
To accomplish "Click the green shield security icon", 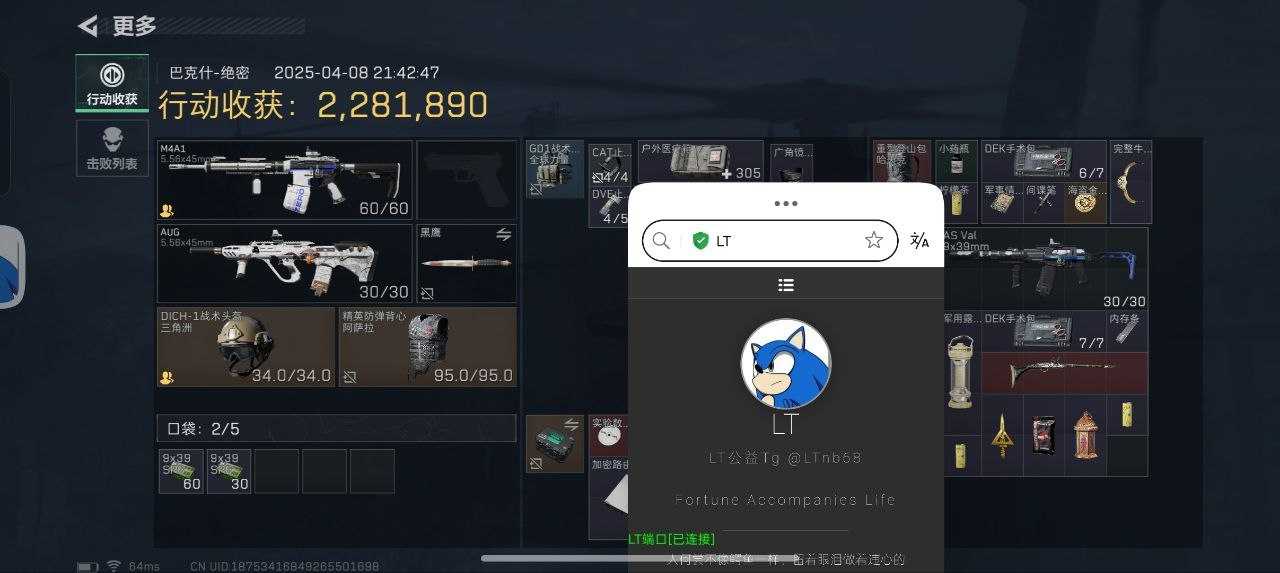I will [x=700, y=241].
